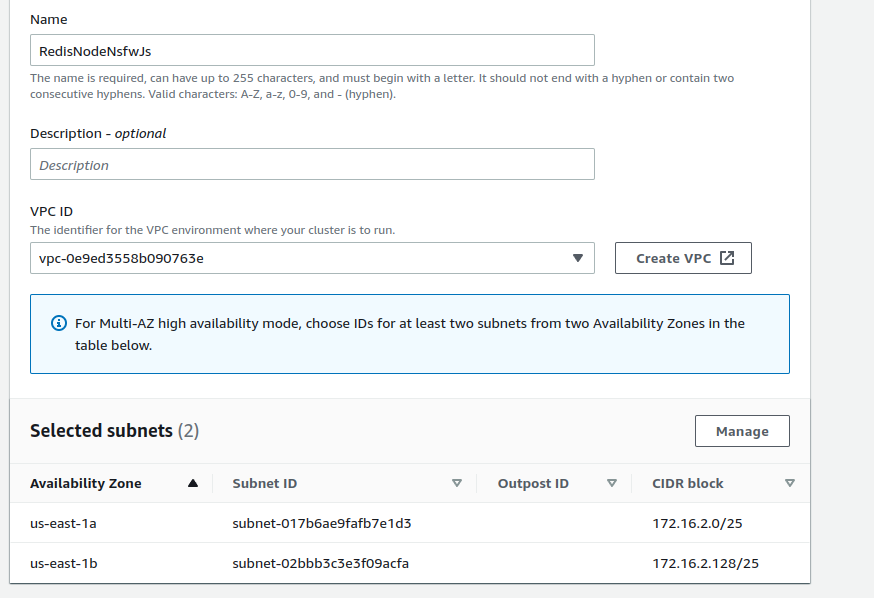Click the Availability Zone ascending sort arrow
The height and width of the screenshot is (598, 874).
click(x=193, y=483)
